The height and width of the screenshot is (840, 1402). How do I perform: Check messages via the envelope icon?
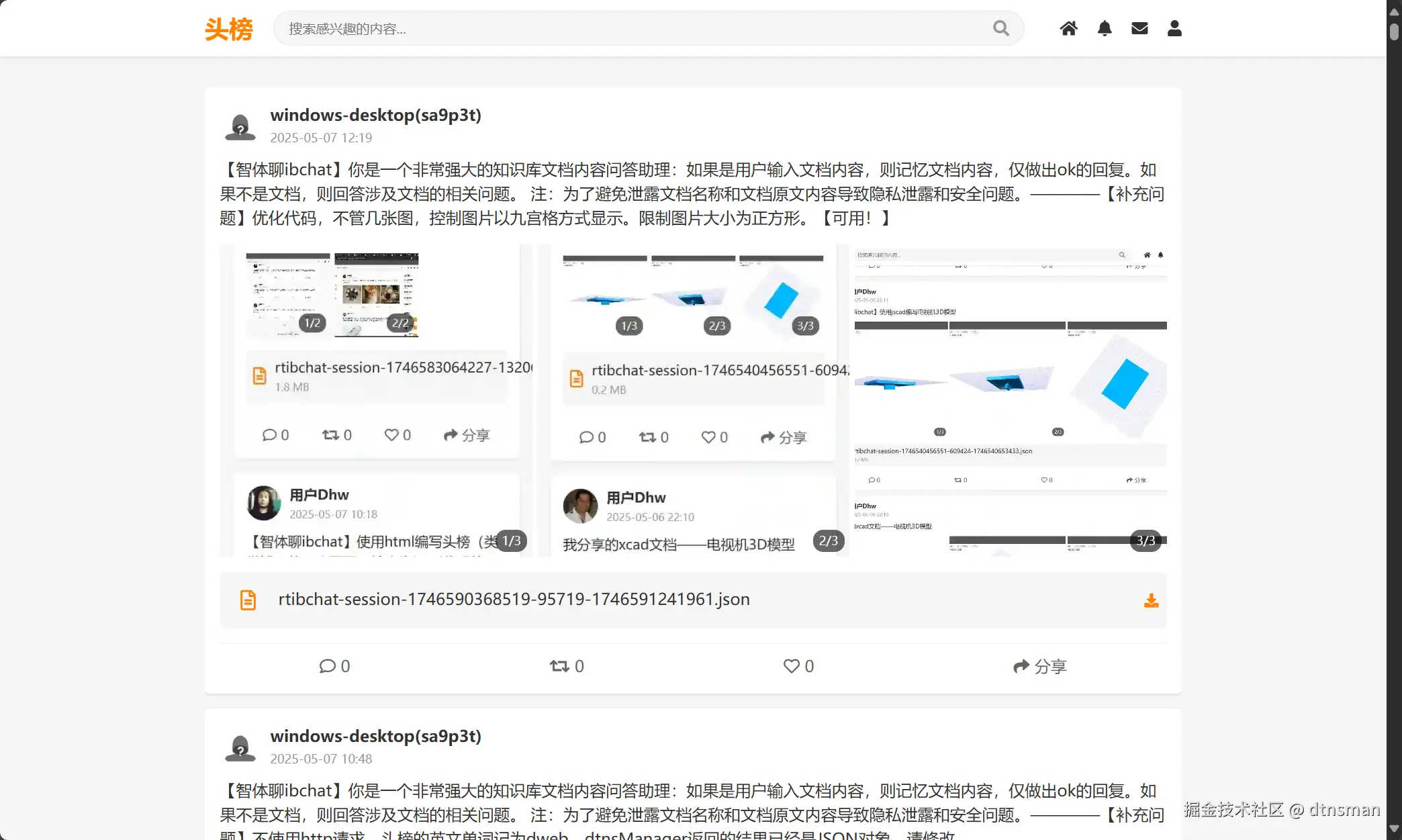coord(1139,28)
